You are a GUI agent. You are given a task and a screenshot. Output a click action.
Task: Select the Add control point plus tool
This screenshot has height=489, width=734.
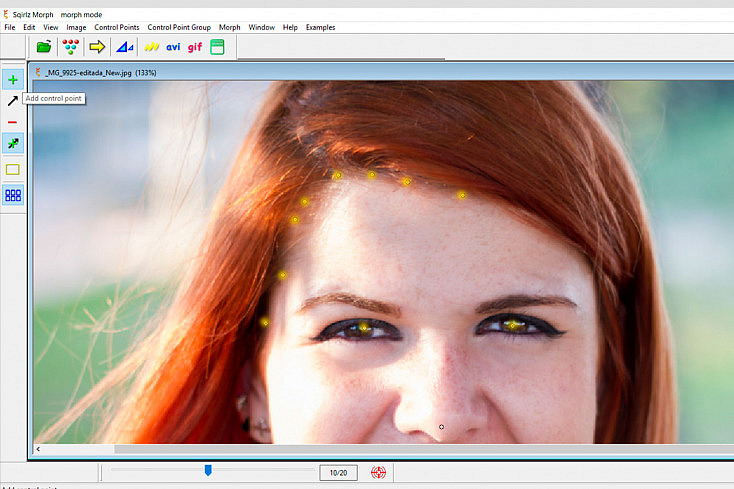click(13, 80)
